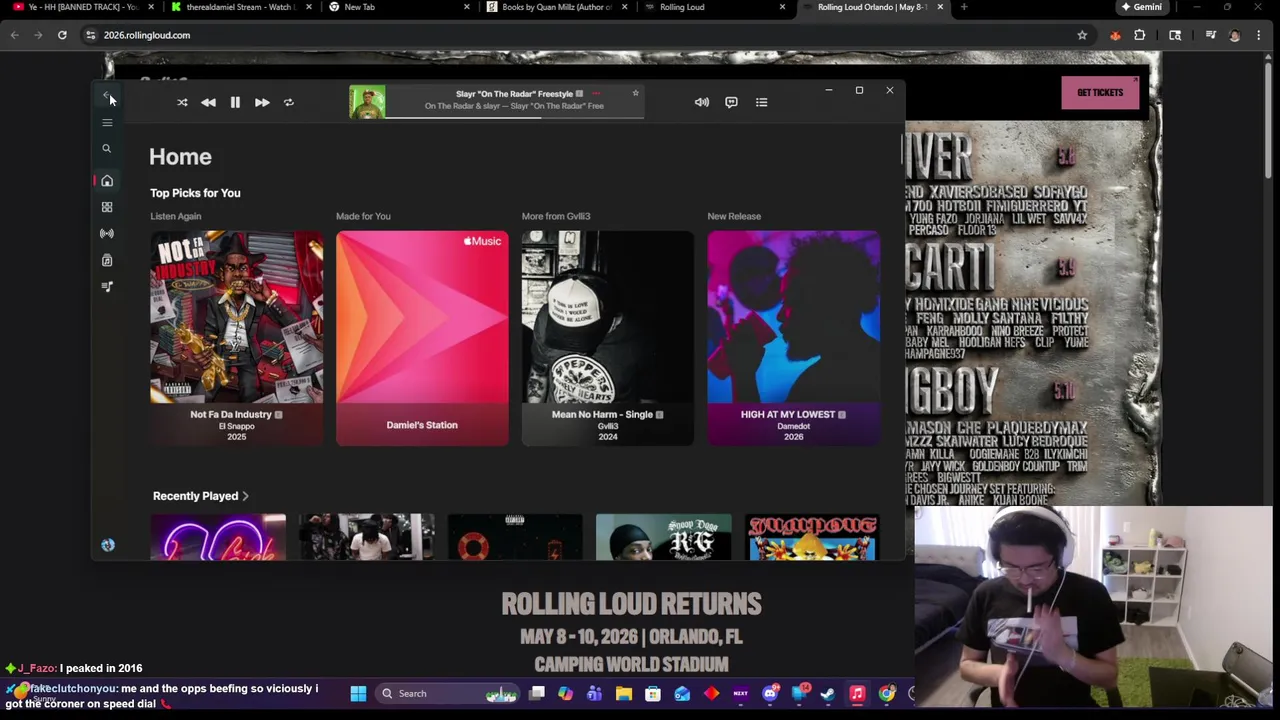
Task: Open the Library icon in the sidebar
Action: (107, 260)
